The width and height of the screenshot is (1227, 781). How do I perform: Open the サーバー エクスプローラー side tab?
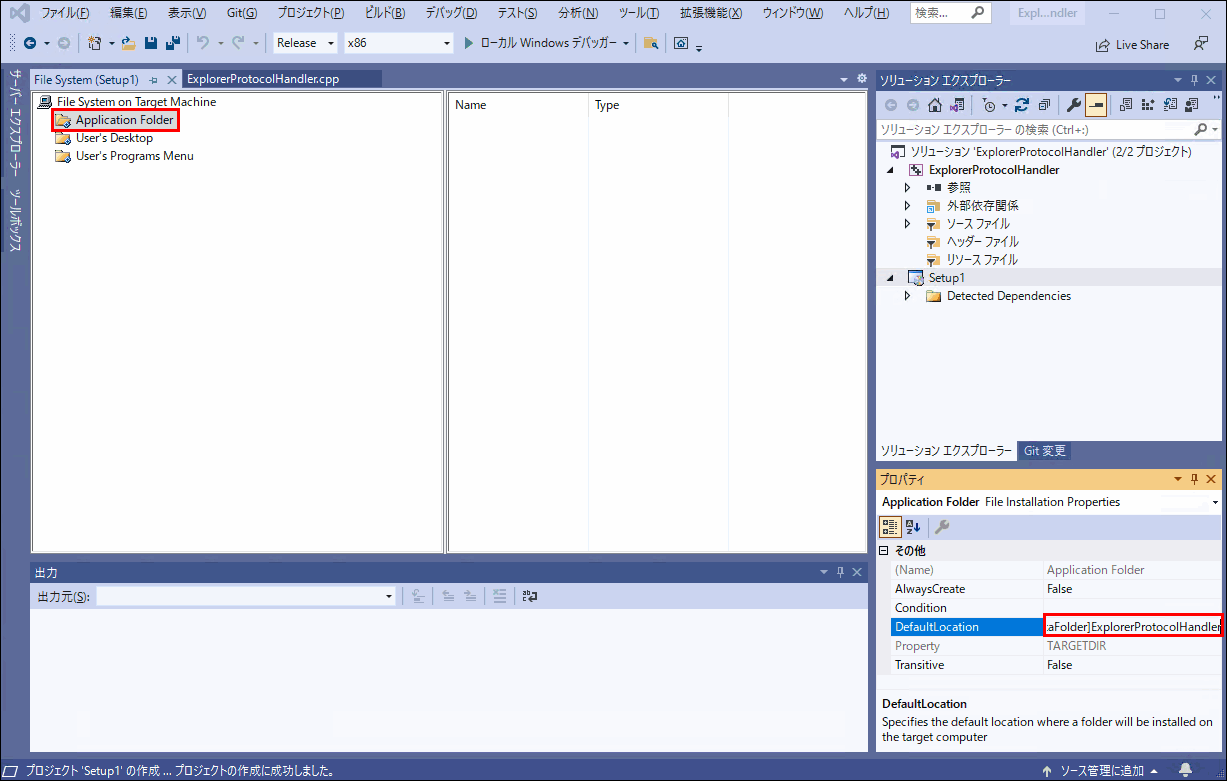pos(16,122)
